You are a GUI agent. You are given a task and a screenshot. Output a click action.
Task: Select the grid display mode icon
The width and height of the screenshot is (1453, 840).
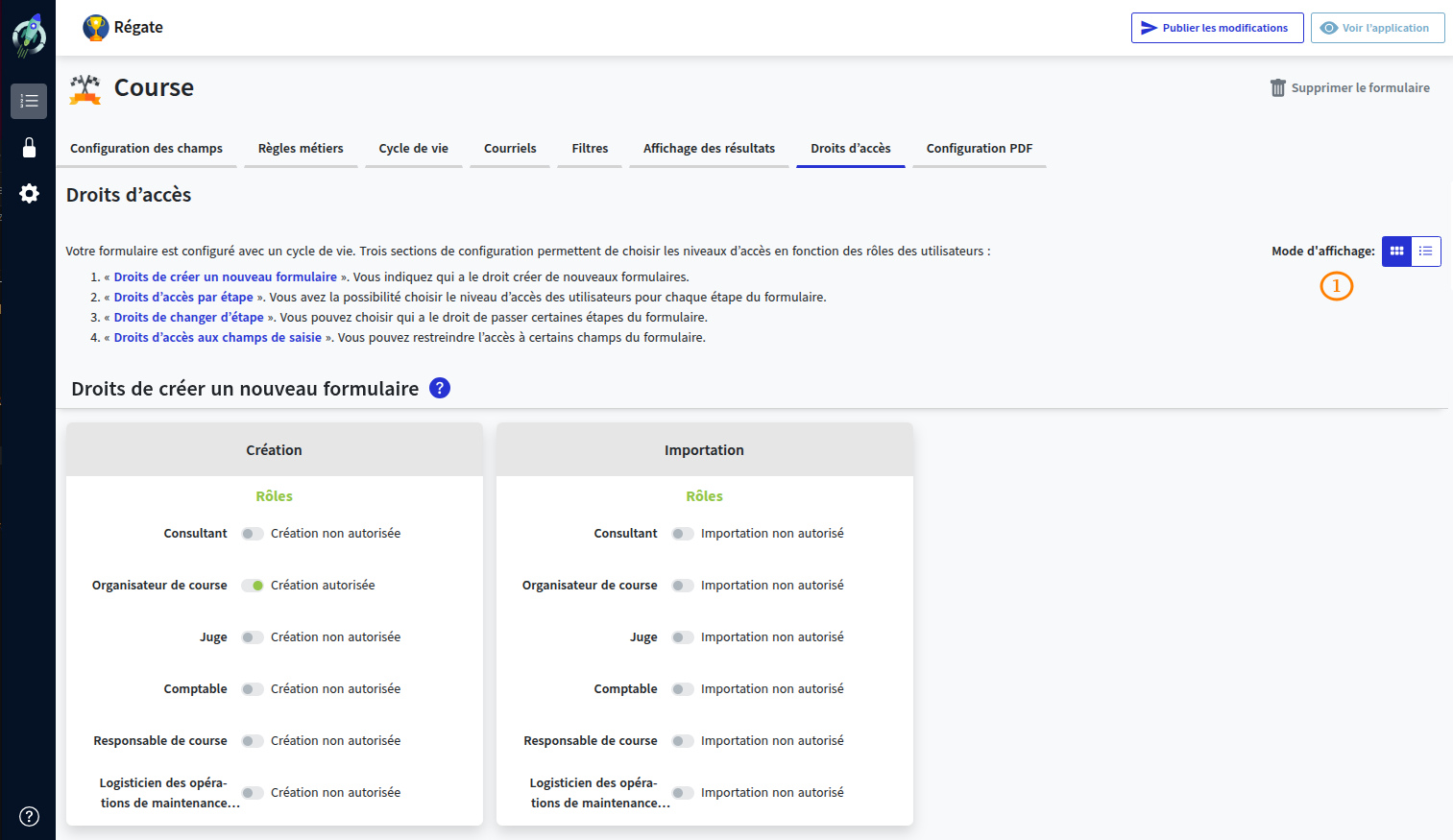pos(1396,251)
